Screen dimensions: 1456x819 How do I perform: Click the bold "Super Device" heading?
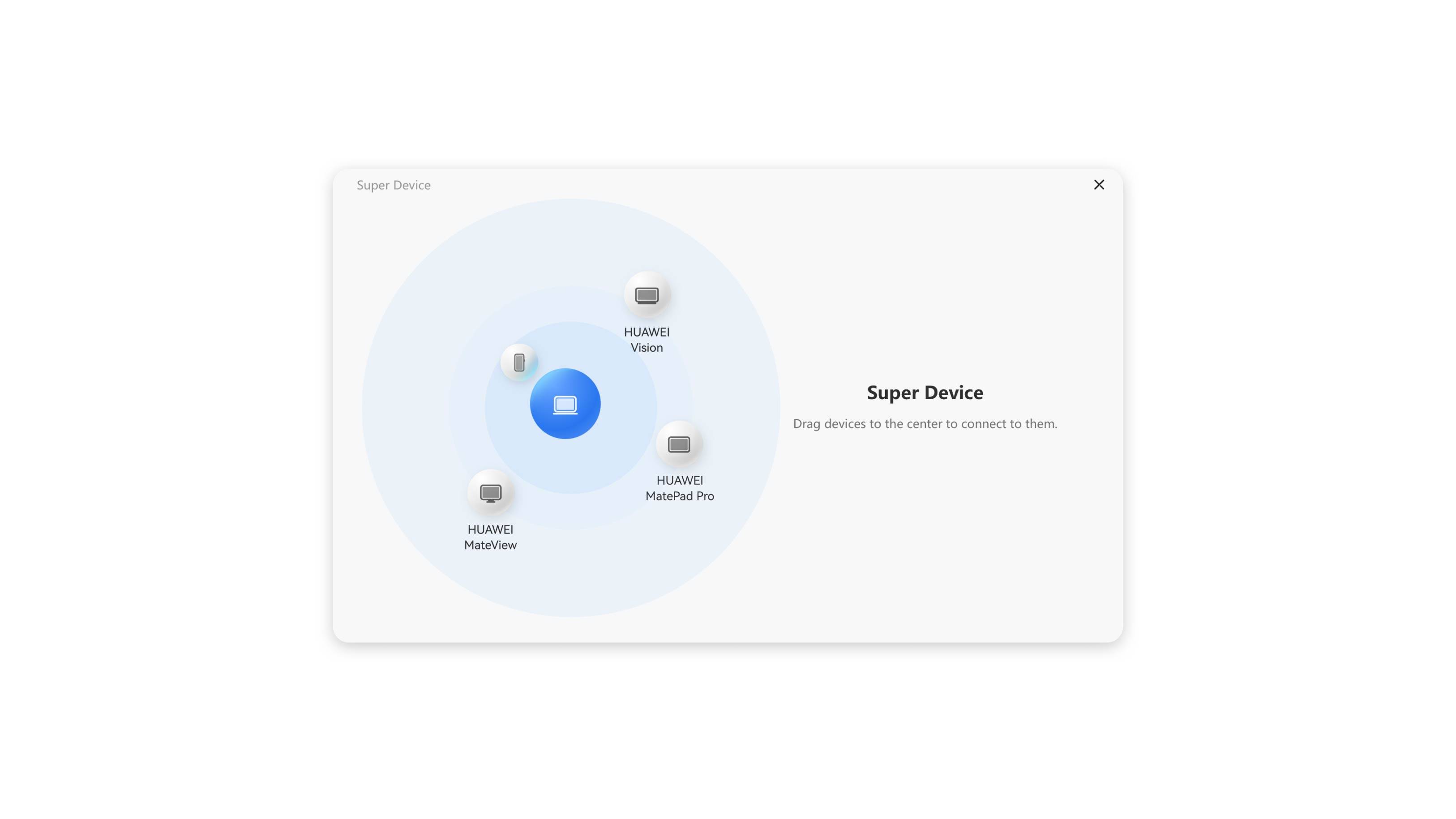(925, 392)
